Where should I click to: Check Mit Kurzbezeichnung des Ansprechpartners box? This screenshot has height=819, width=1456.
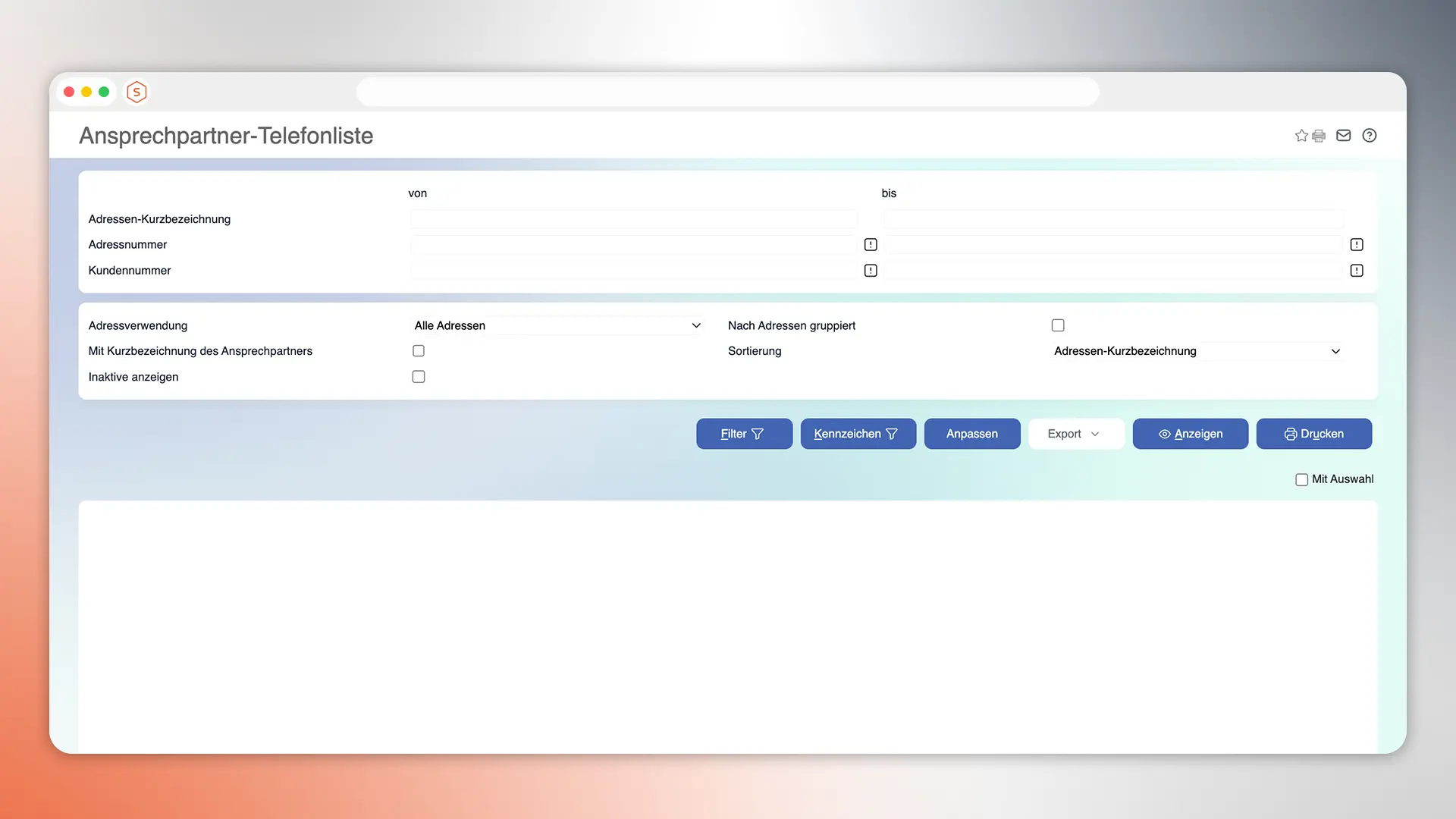pos(419,351)
